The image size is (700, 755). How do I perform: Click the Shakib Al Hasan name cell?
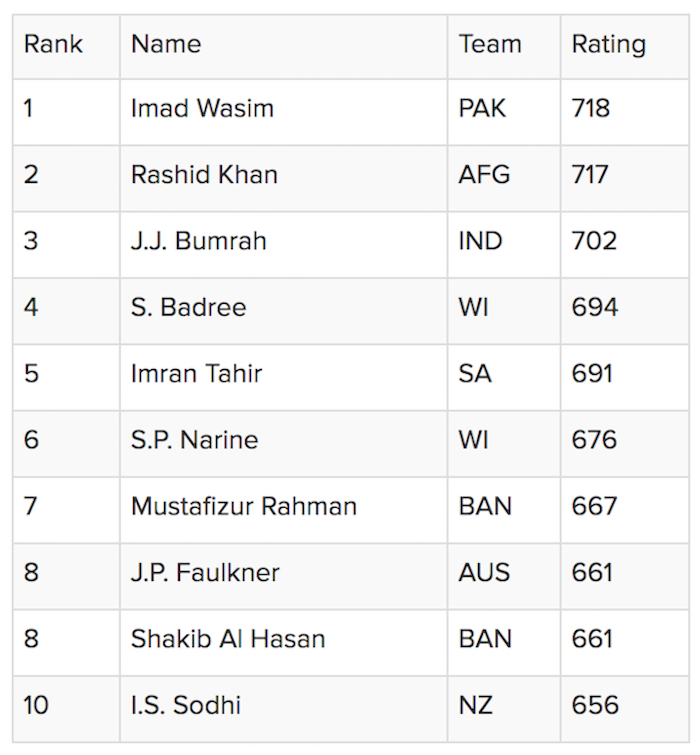[228, 639]
